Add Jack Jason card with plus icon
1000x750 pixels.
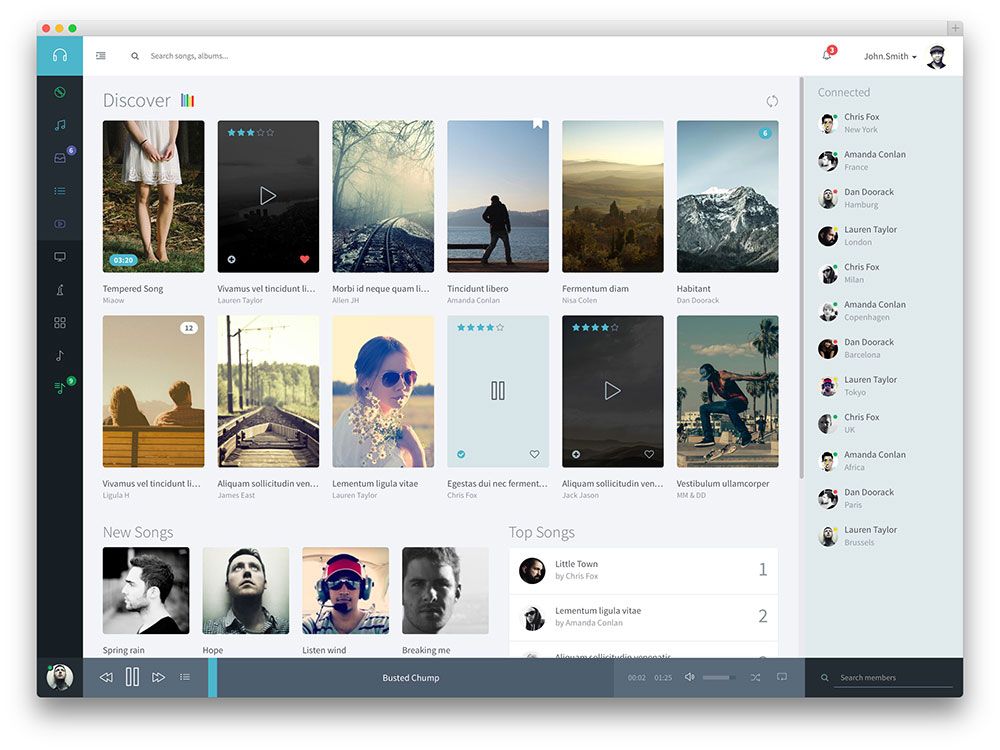pyautogui.click(x=576, y=454)
